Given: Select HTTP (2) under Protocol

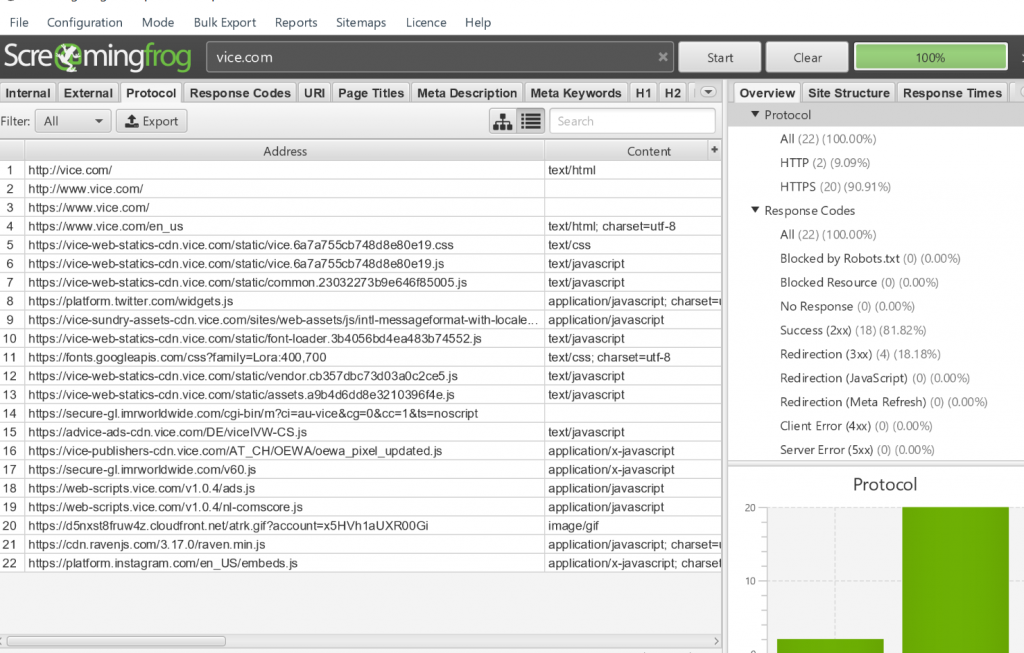Looking at the screenshot, I should point(825,163).
